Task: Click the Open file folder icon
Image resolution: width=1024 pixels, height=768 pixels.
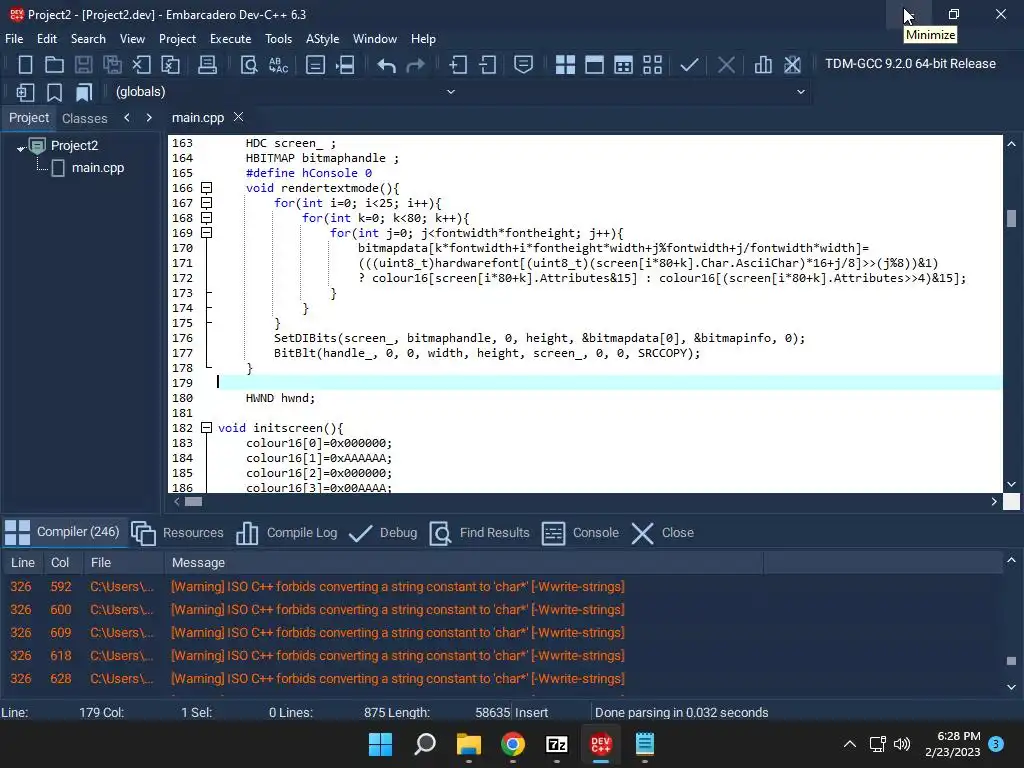Action: [54, 65]
